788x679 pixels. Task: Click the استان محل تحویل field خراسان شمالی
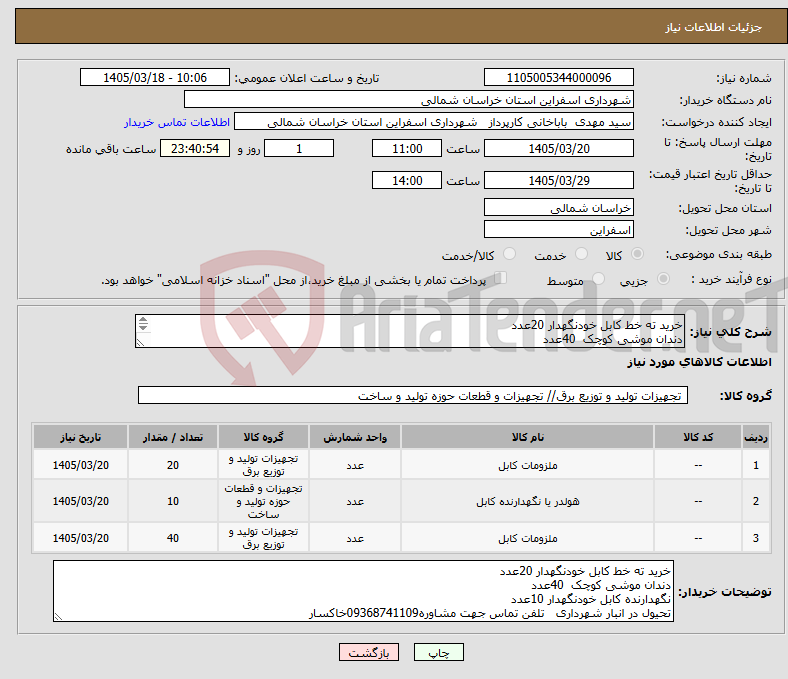558,207
